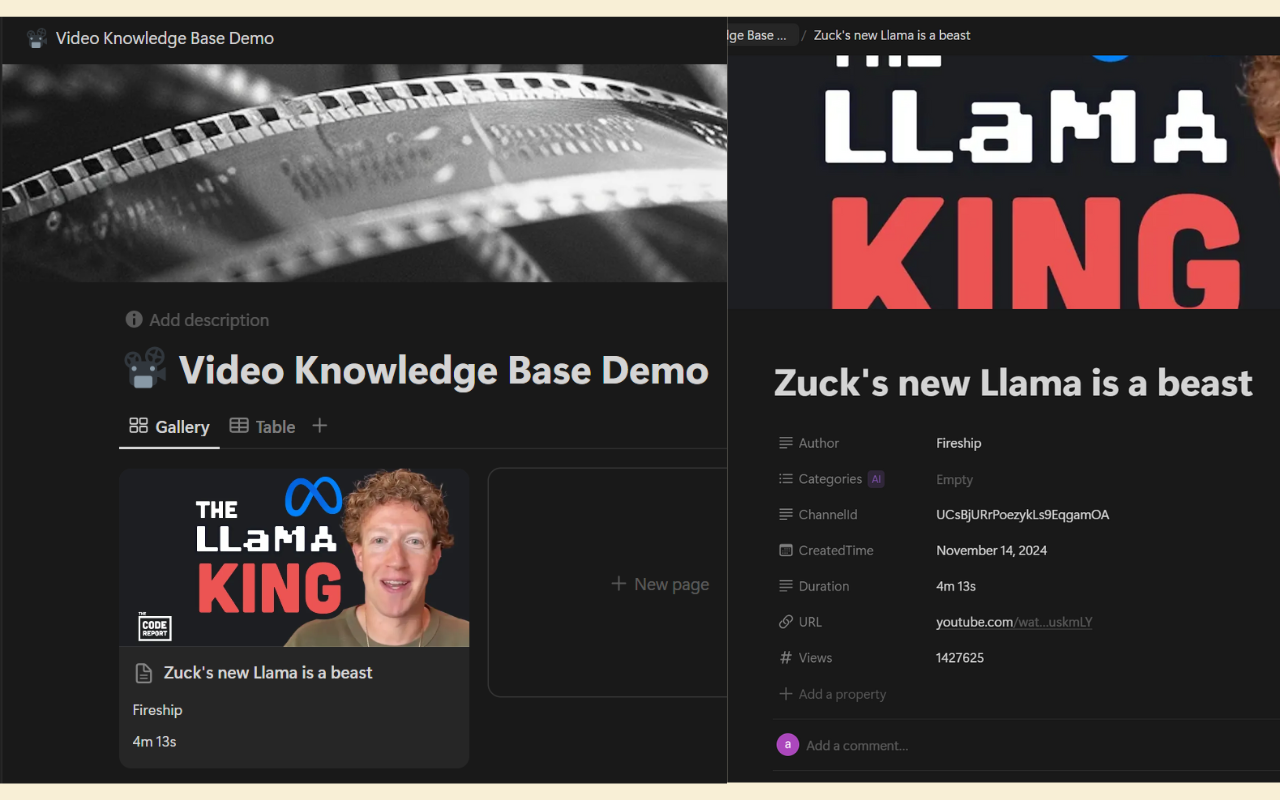
Task: Open the youtube.com URL link
Action: click(x=1014, y=622)
